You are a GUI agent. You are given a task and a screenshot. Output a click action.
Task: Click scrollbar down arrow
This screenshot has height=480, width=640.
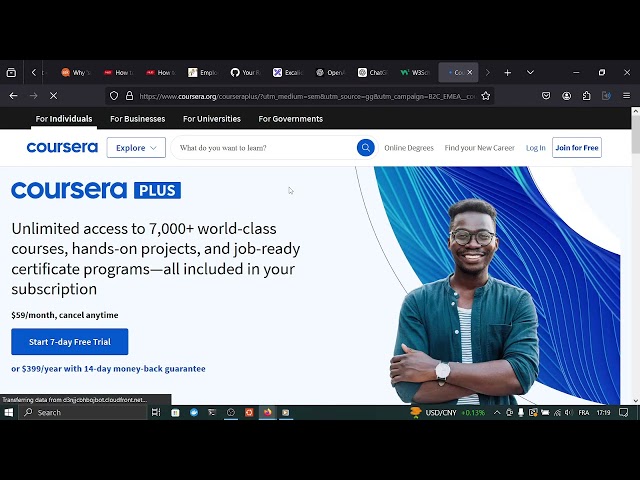coord(636,400)
